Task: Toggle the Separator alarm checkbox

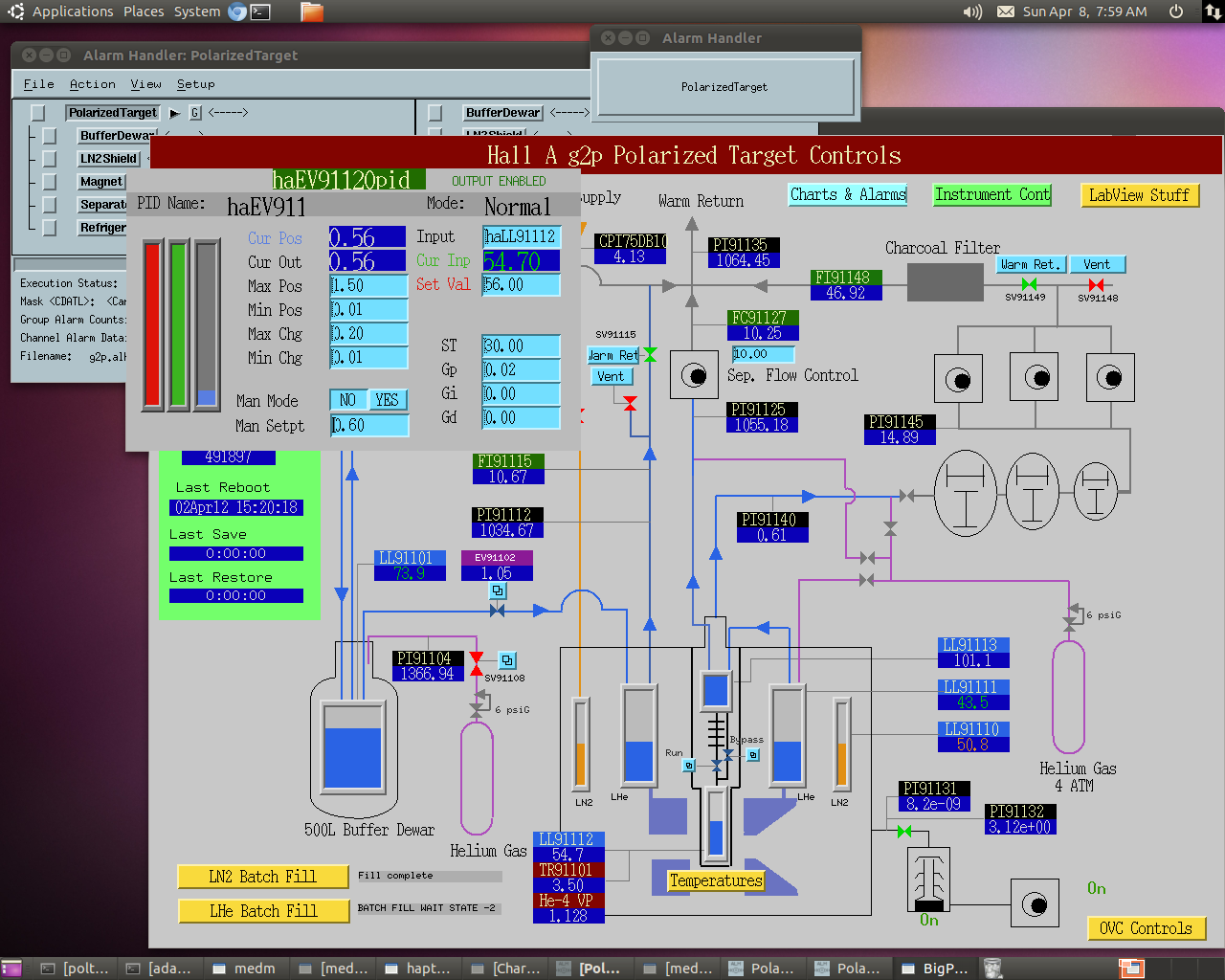Action: pos(50,205)
